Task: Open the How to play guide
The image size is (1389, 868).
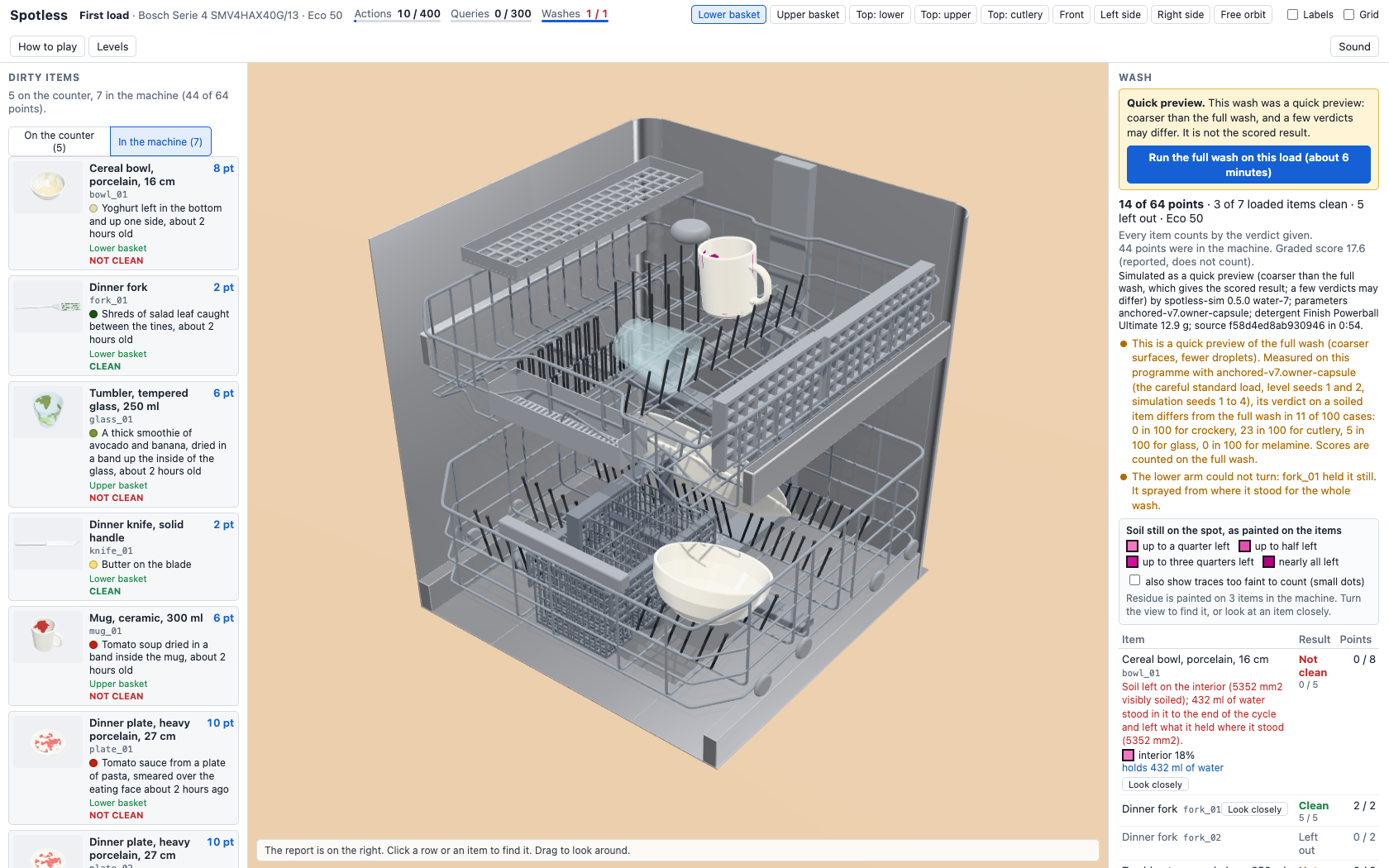Action: tap(47, 46)
